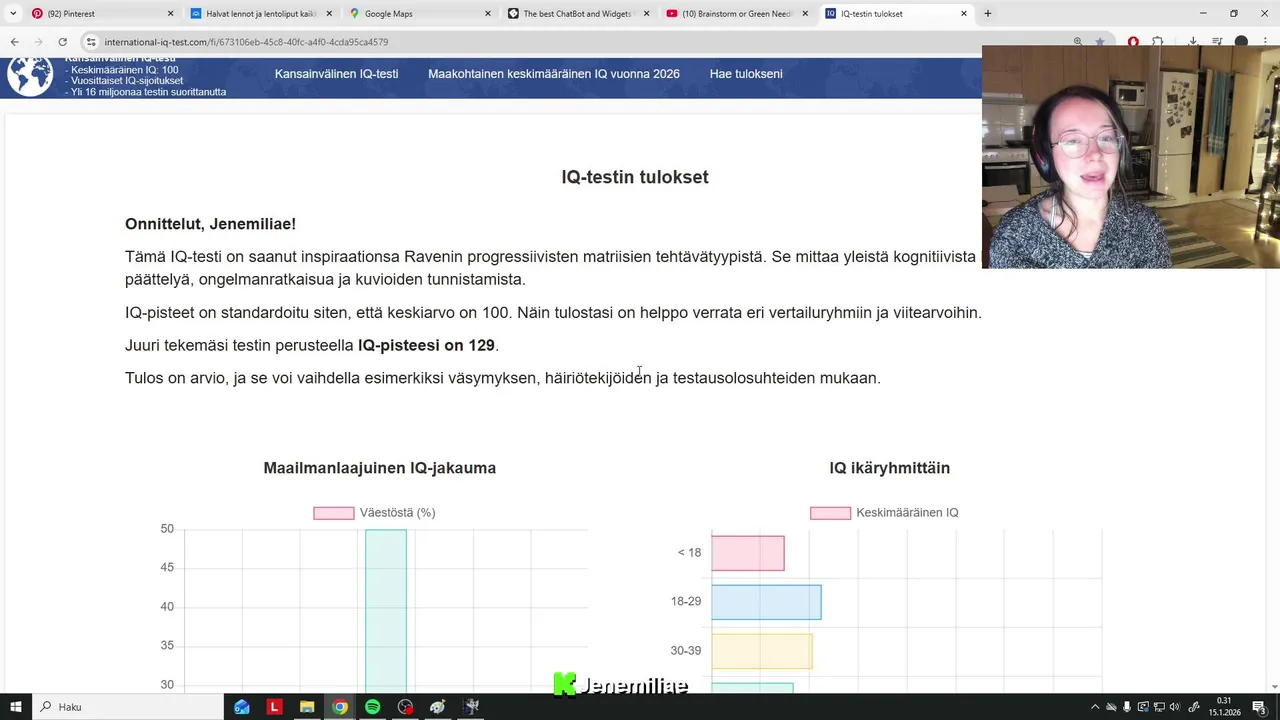Open the Chrome downloads icon
1280x720 pixels.
coord(1193,42)
